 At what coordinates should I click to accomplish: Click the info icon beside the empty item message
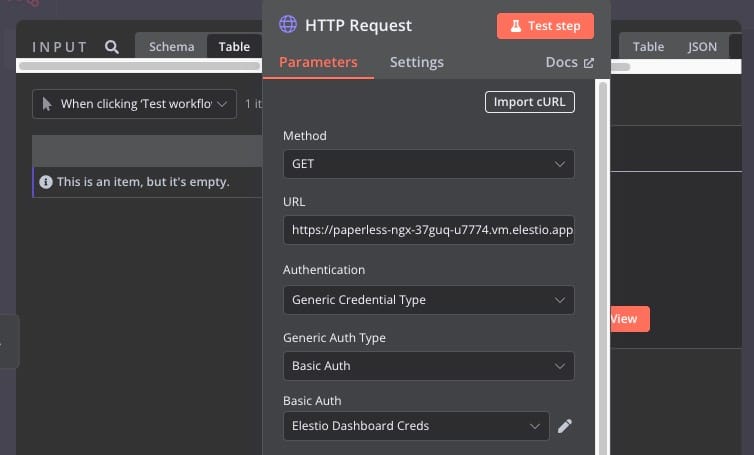coord(45,182)
